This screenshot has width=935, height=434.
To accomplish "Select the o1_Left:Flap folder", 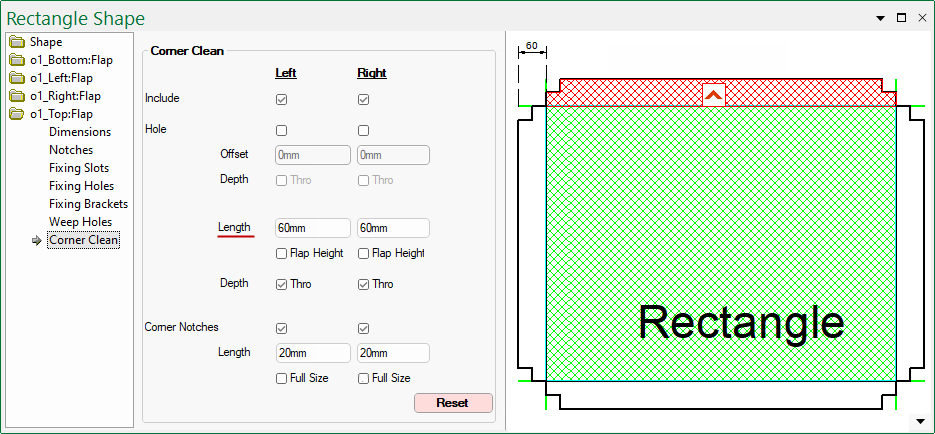I will coord(61,78).
